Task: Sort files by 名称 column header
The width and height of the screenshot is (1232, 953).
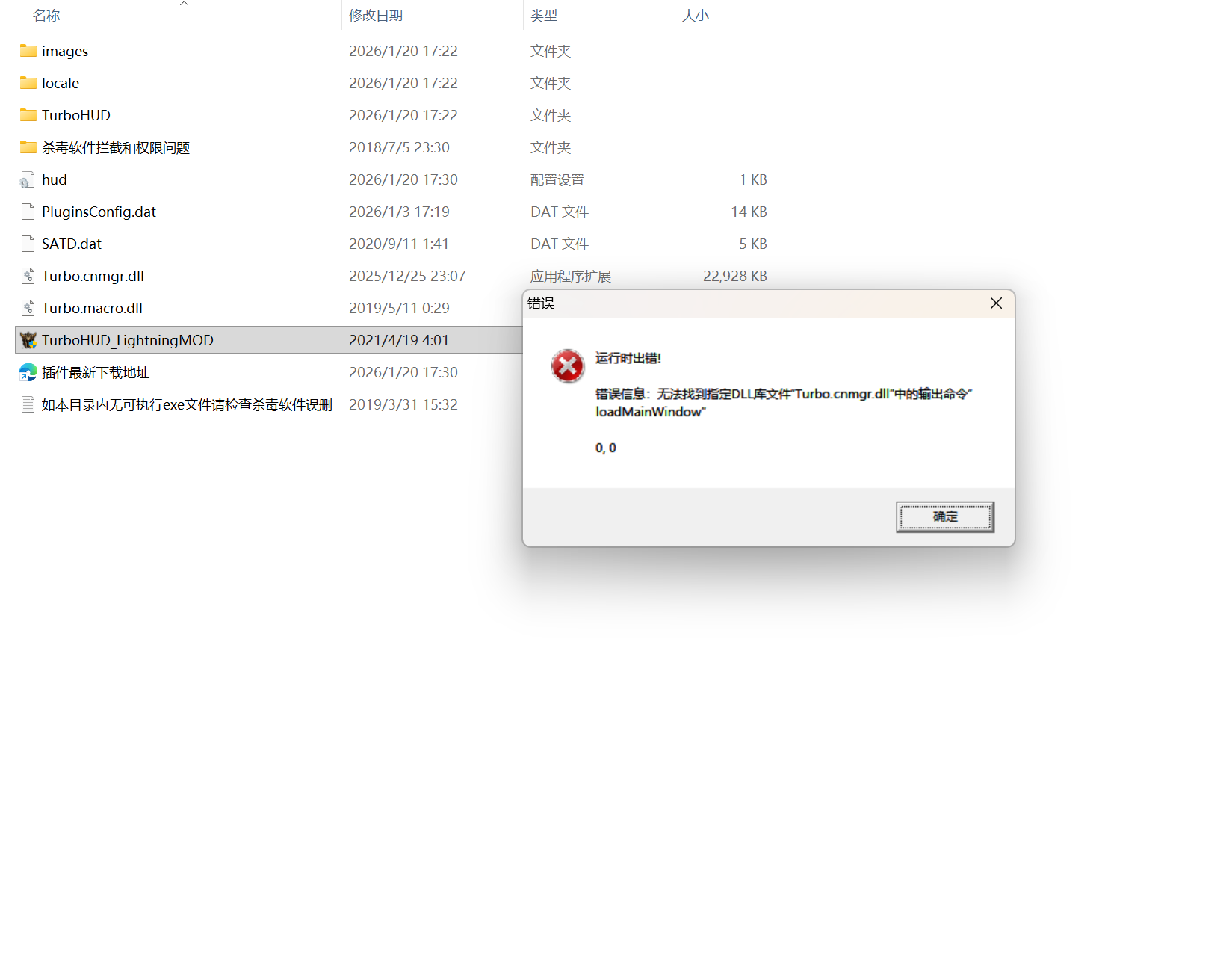Action: click(x=46, y=15)
